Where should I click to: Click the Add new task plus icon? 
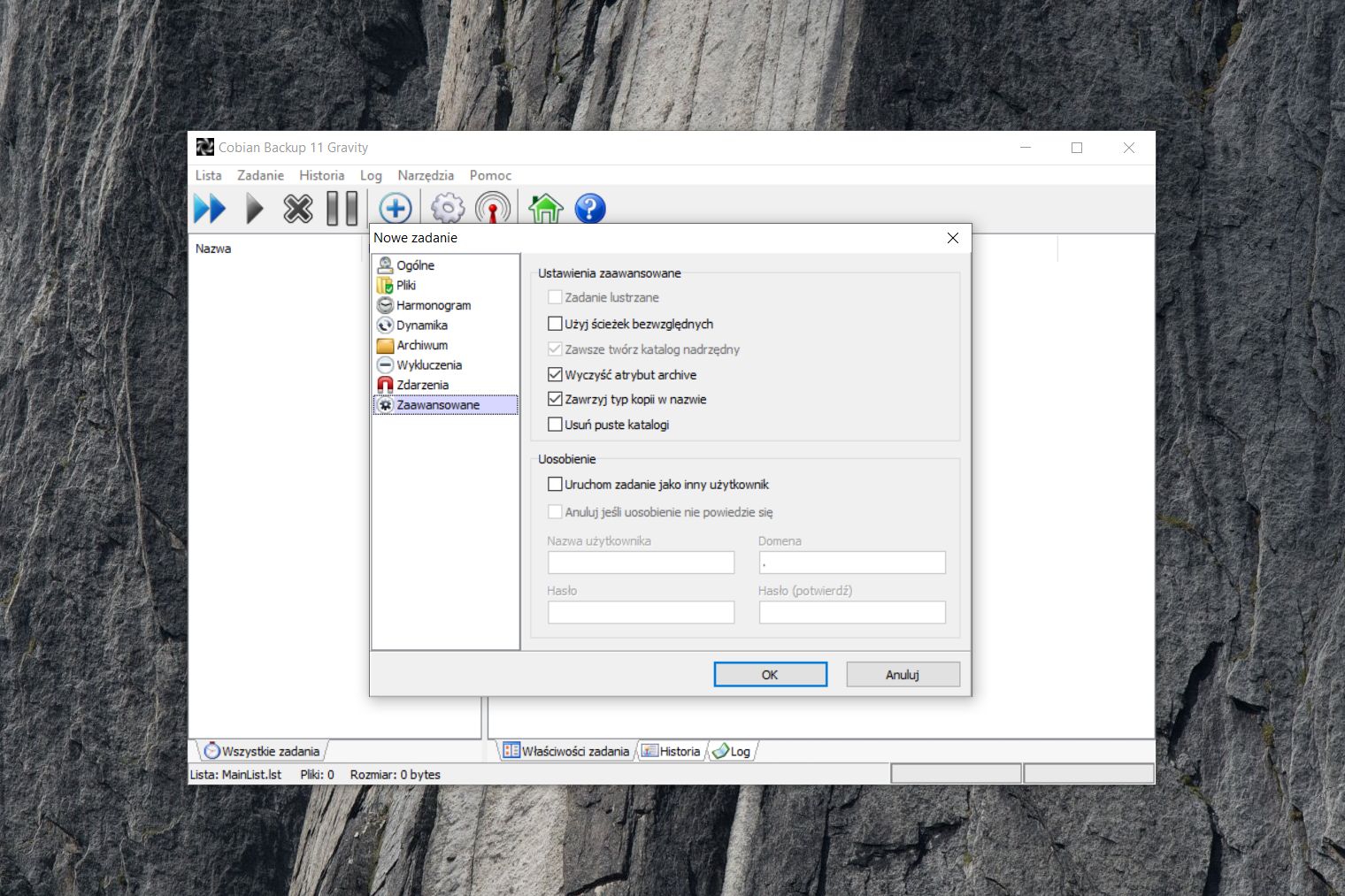tap(396, 209)
